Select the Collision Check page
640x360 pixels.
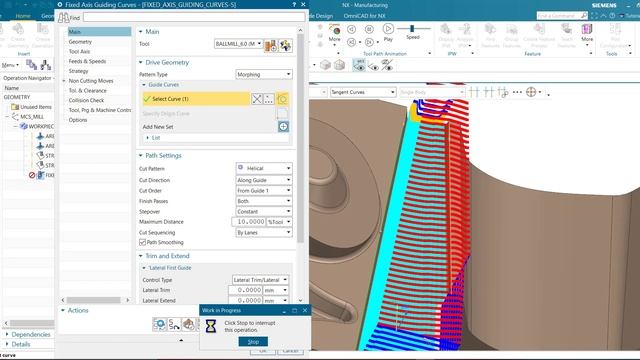click(86, 100)
